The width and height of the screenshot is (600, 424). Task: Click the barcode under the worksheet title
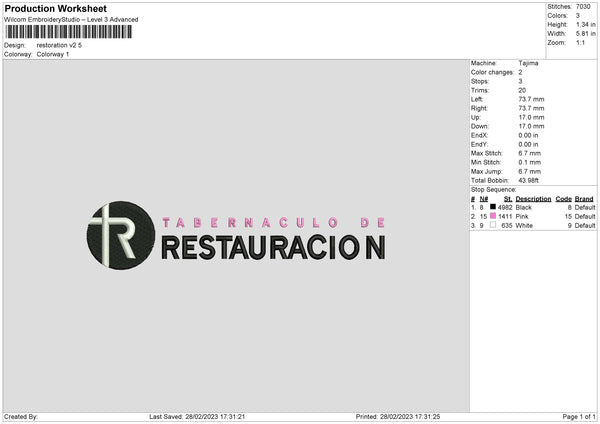point(69,32)
